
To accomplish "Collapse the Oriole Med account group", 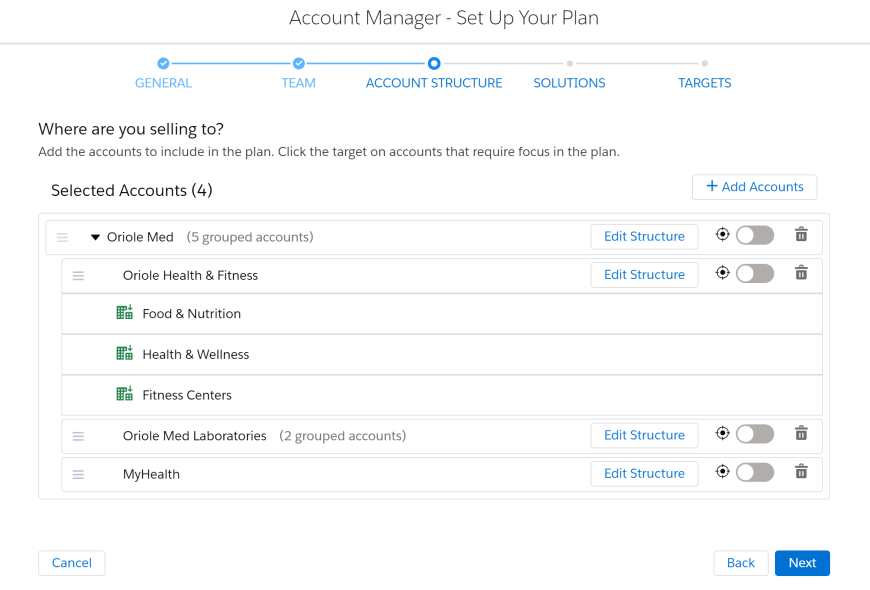I will coord(95,238).
